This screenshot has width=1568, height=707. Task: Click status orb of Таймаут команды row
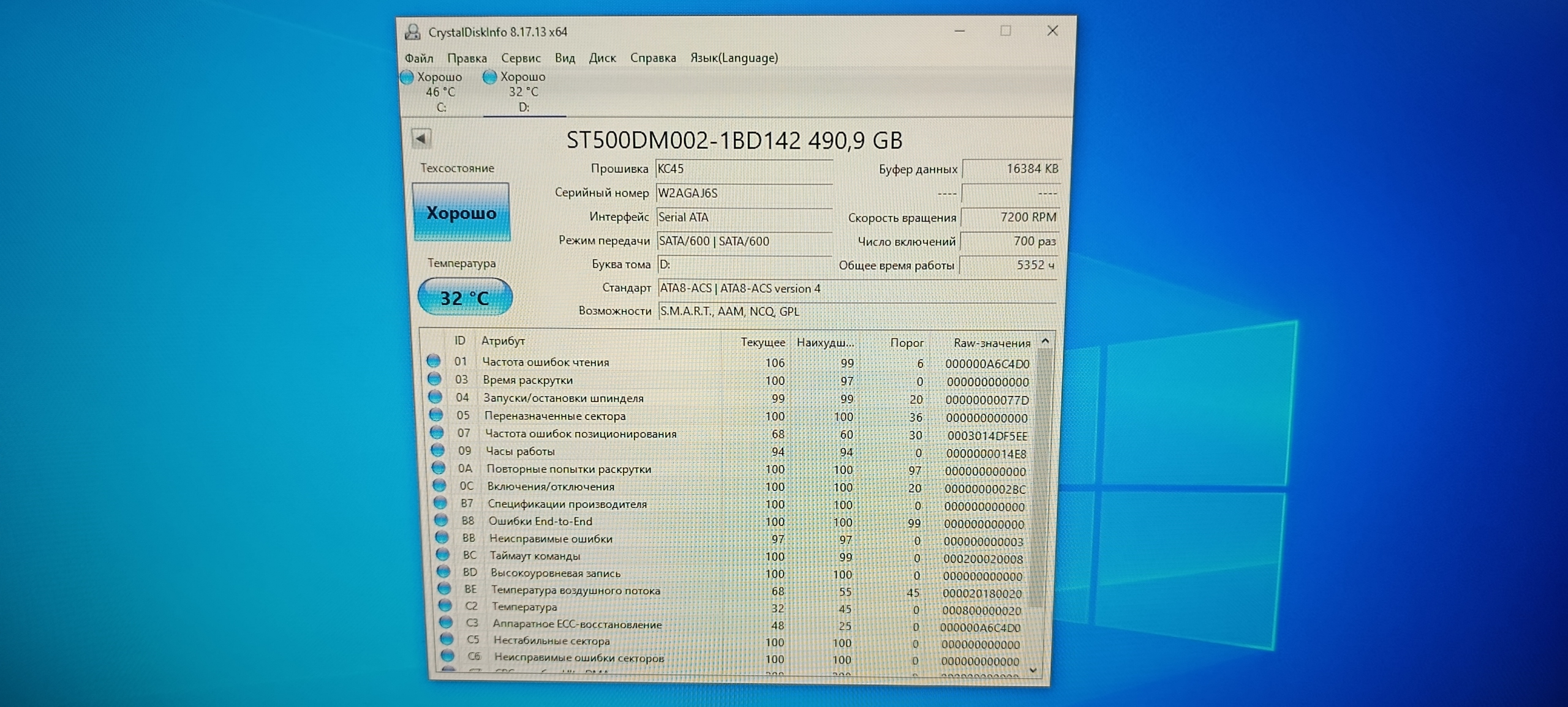[x=442, y=555]
